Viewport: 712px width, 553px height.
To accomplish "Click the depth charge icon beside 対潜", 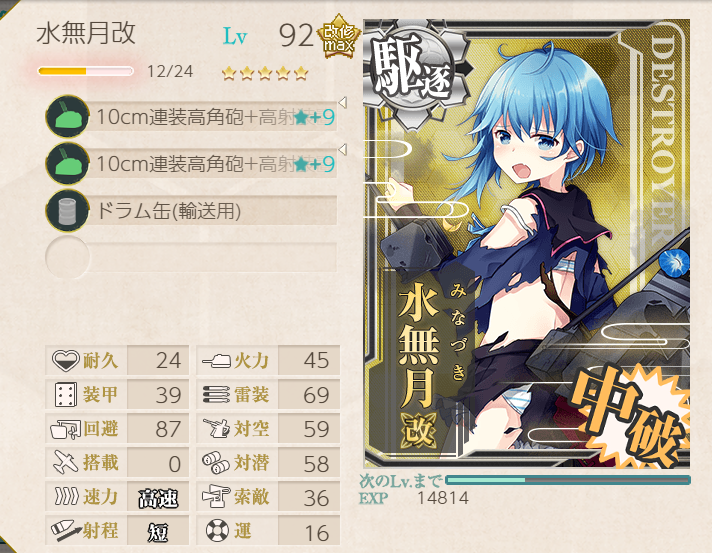I will 216,463.
